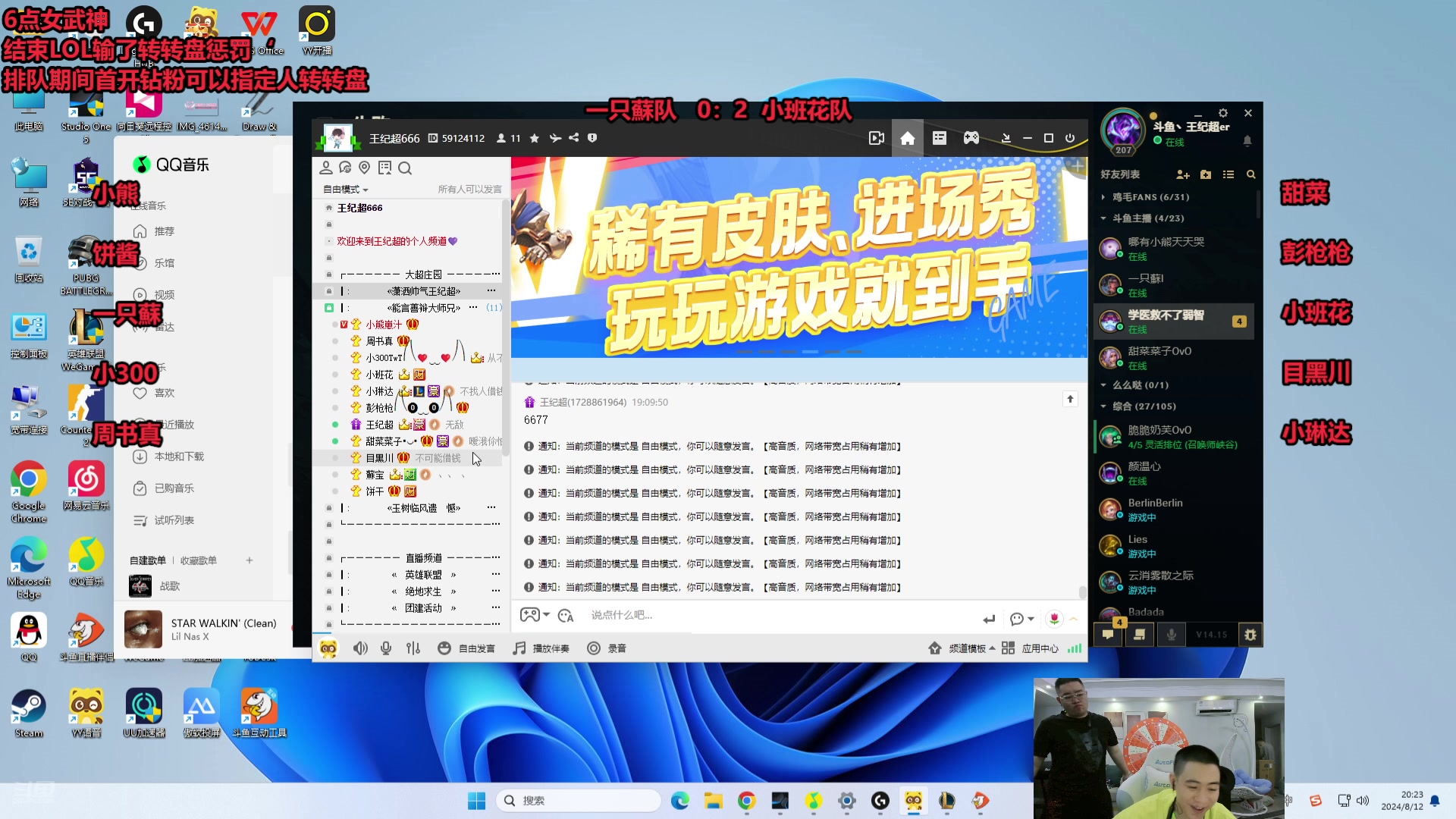Open the list panel icon in YY header
Viewport: 1456px width, 819px height.
(x=940, y=138)
